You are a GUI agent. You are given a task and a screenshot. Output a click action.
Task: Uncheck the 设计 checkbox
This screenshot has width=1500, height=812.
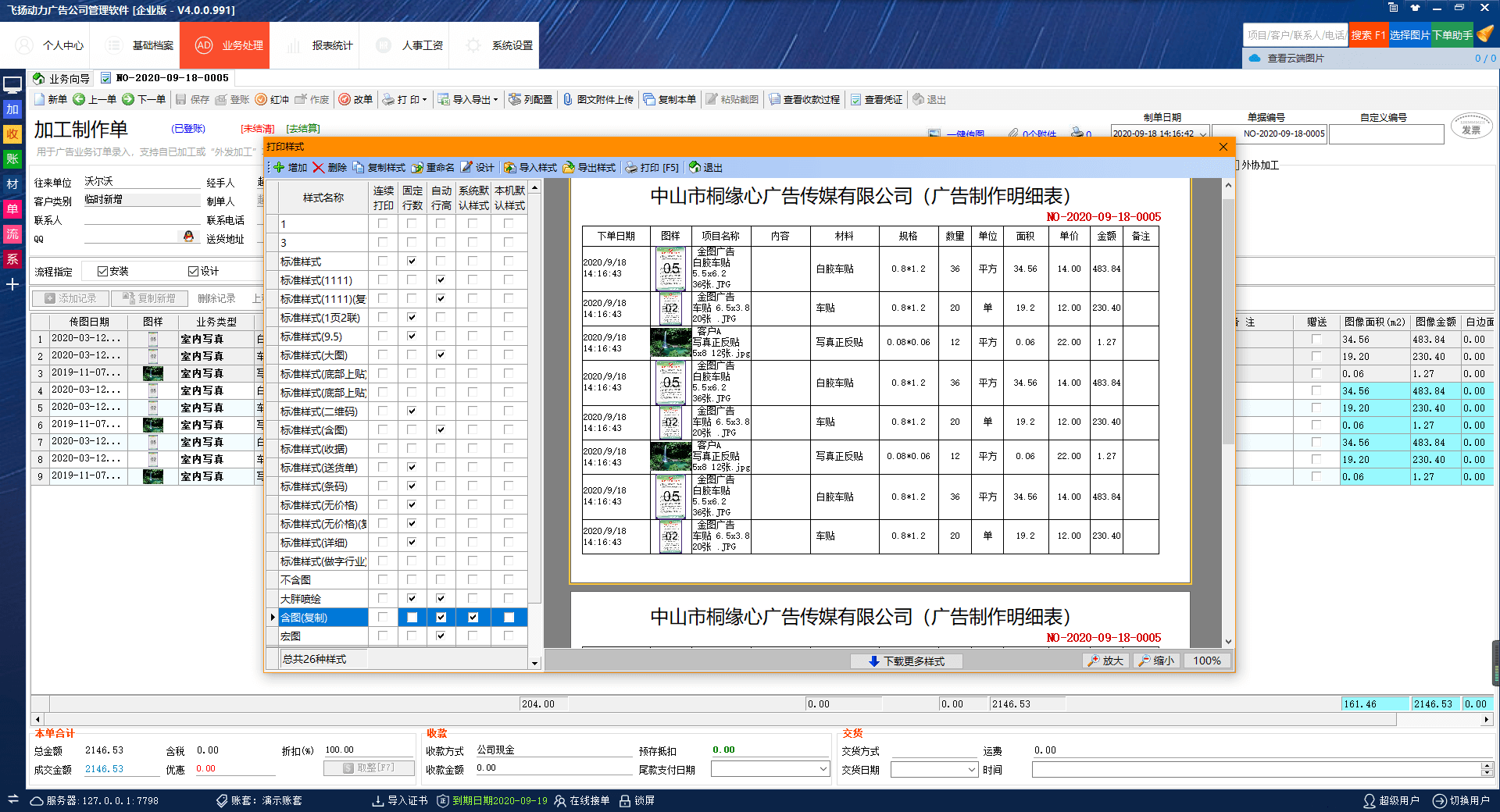click(x=193, y=271)
